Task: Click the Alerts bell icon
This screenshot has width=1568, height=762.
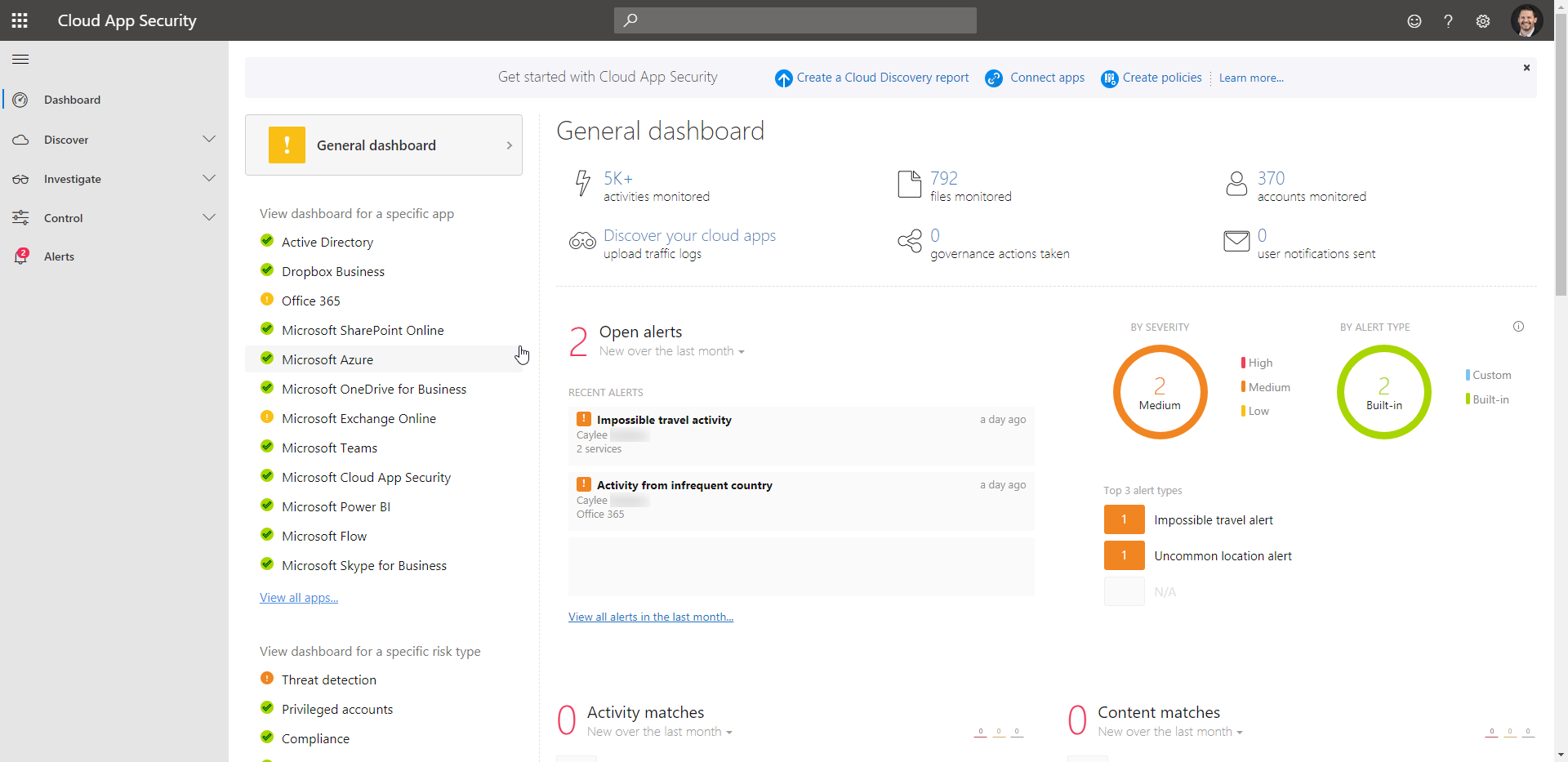Action: [x=20, y=256]
